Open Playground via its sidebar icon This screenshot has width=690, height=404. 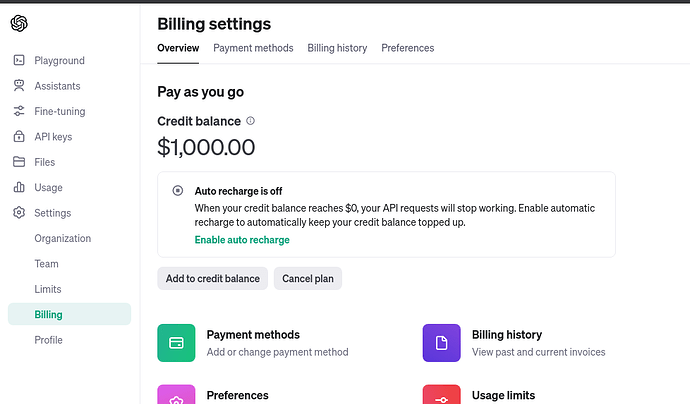[x=19, y=60]
